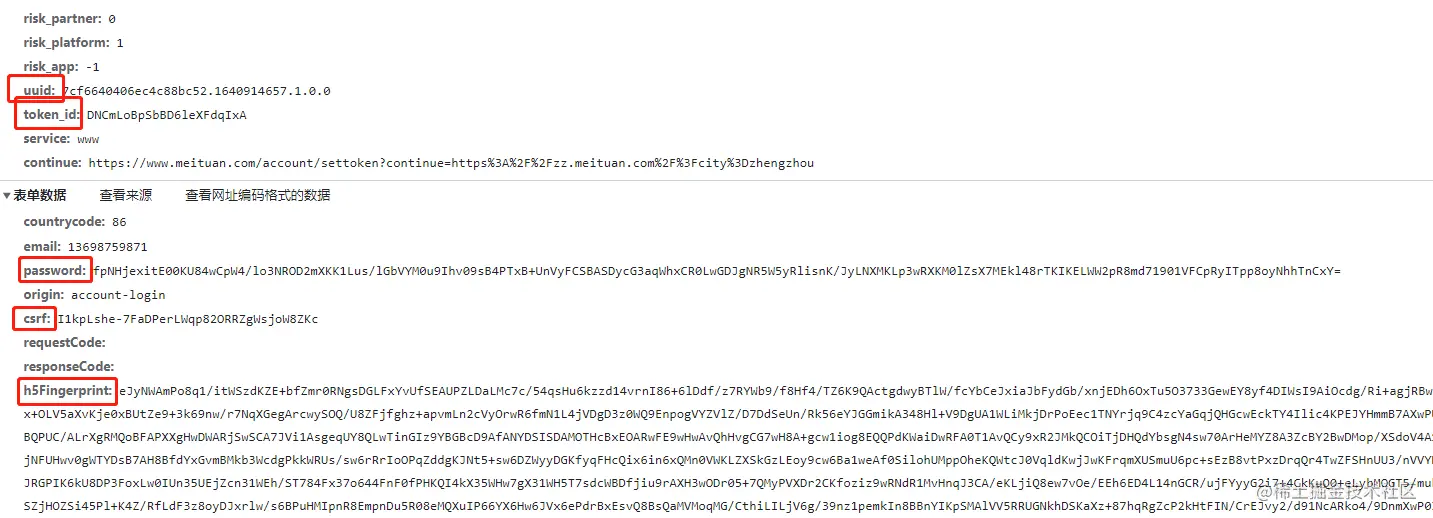The image size is (1433, 518).
Task: Click the 表单数据 section header
Action: (x=40, y=196)
